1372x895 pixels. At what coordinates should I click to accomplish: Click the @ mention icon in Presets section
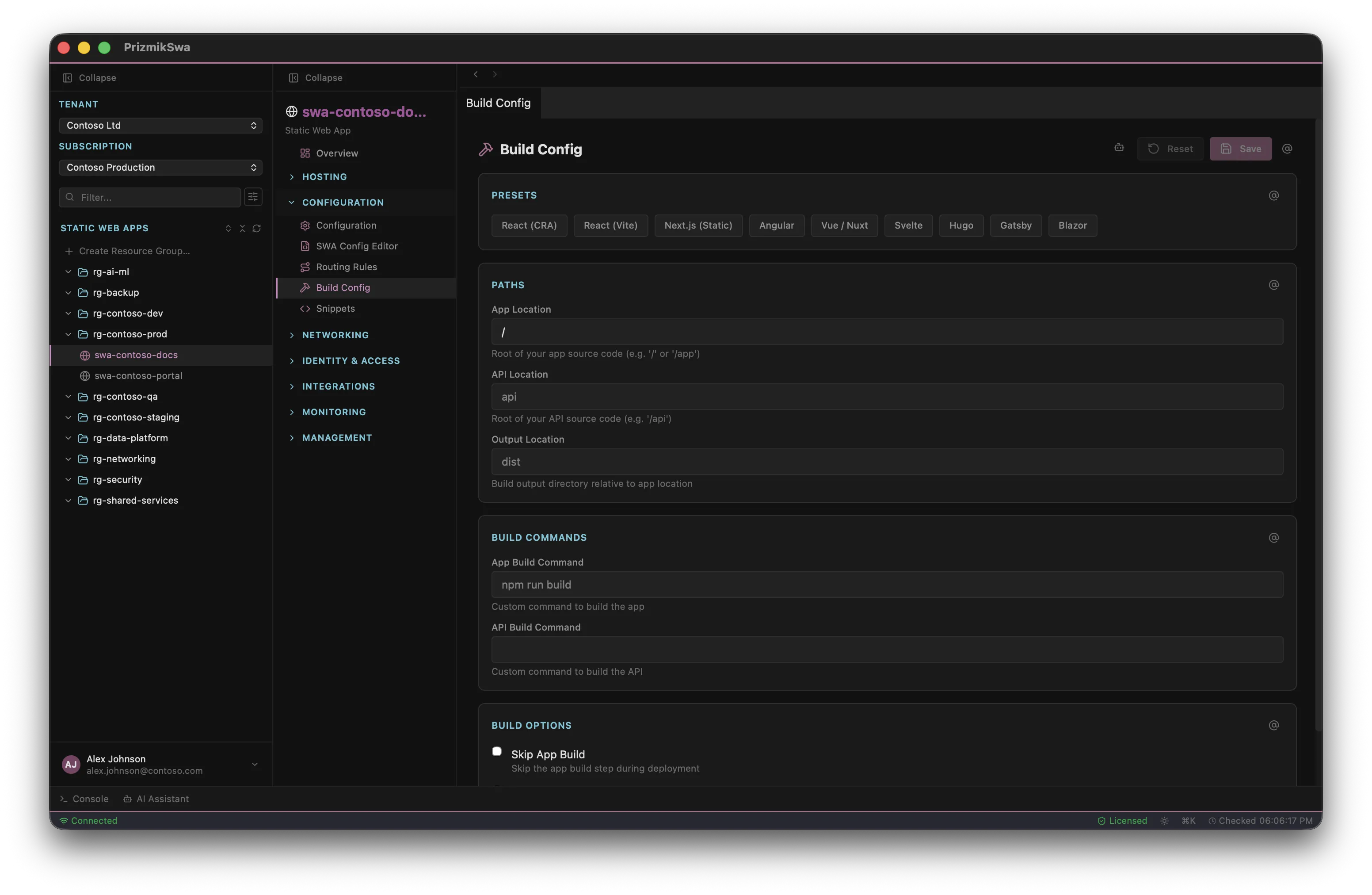click(x=1274, y=195)
